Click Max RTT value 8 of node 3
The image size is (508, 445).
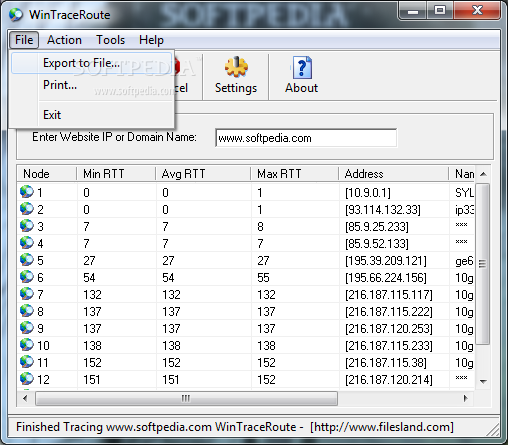coord(260,227)
